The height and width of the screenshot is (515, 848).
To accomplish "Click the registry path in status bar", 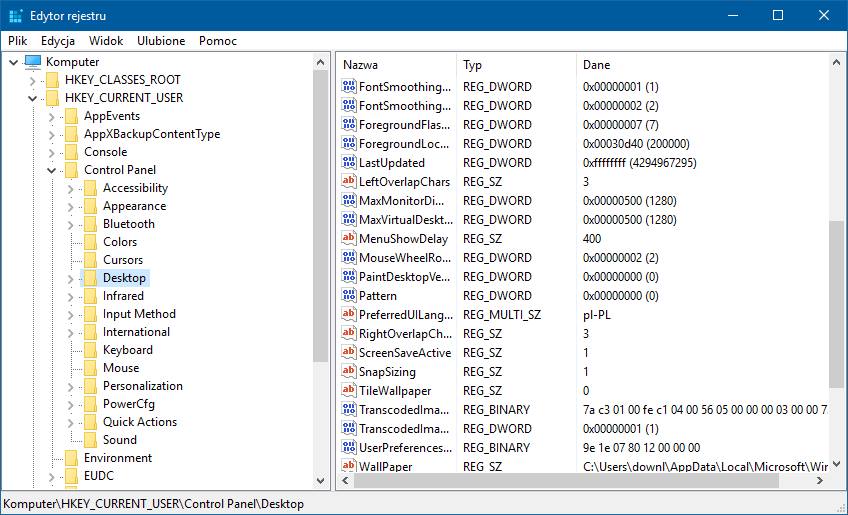I will [154, 504].
